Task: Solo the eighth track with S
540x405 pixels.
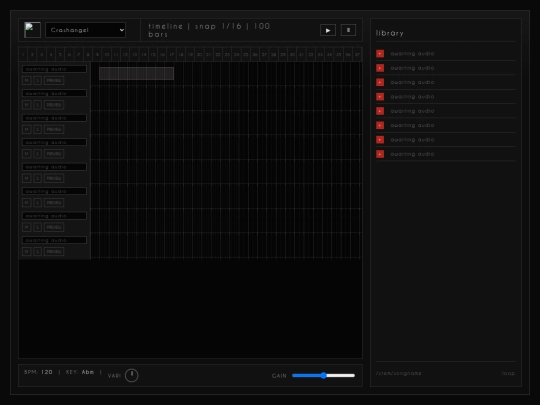Action: (38, 252)
